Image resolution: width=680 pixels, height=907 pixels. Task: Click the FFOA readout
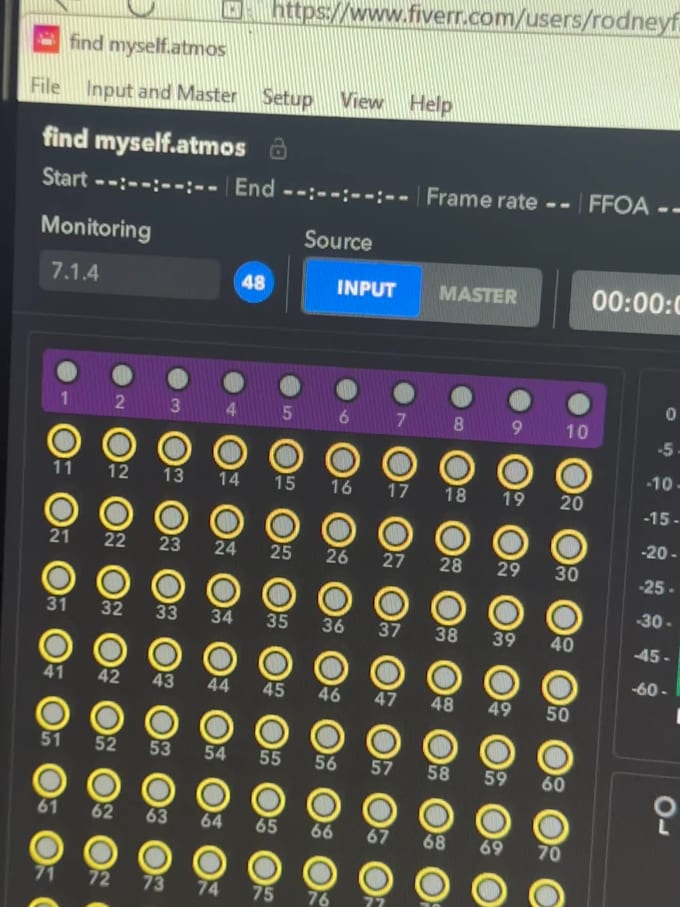coord(634,207)
